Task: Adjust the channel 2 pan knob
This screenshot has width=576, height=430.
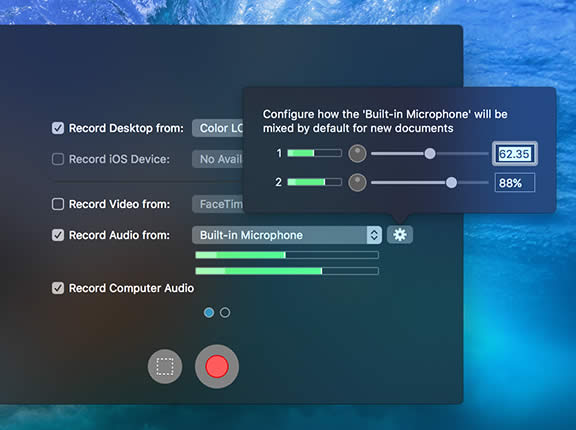Action: (x=357, y=183)
